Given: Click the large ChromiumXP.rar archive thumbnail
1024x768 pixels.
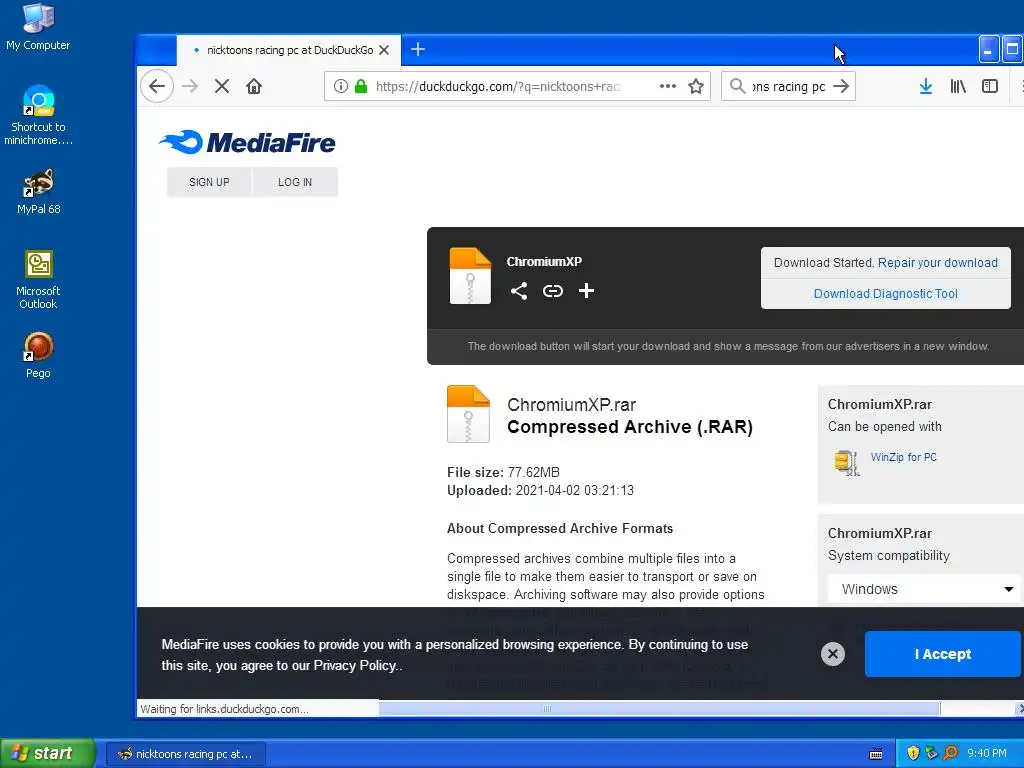Looking at the screenshot, I should point(468,414).
